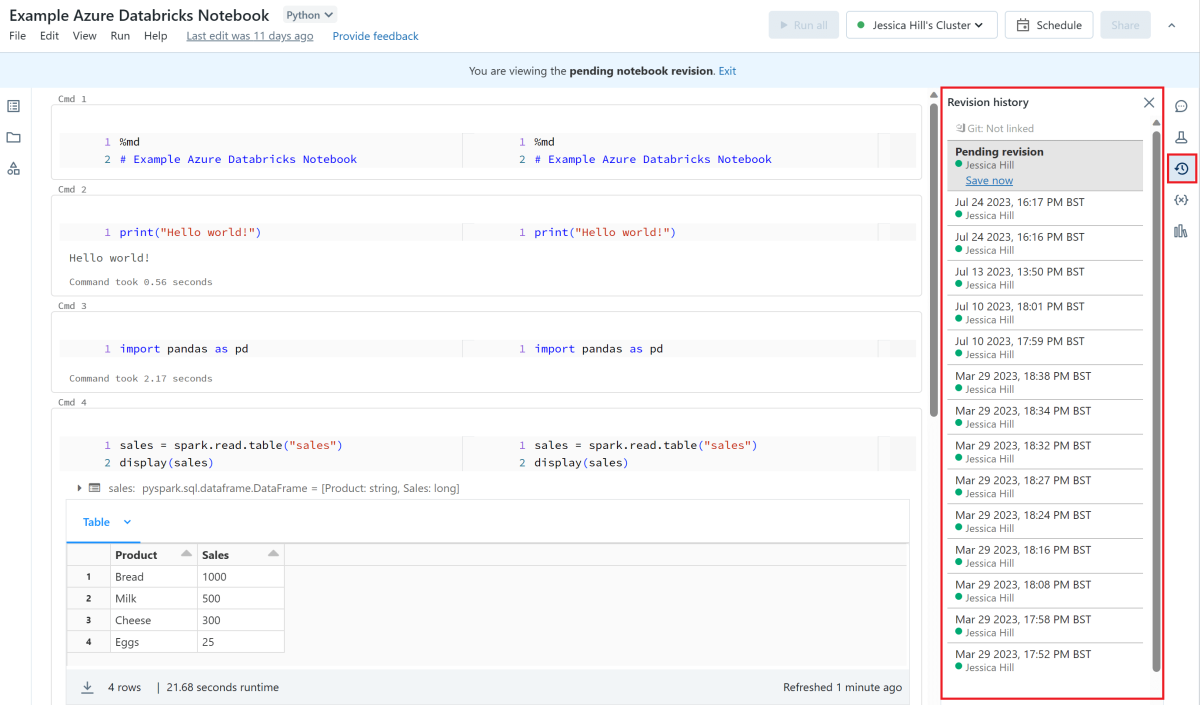Click the Eggs cell in the table

coord(153,643)
